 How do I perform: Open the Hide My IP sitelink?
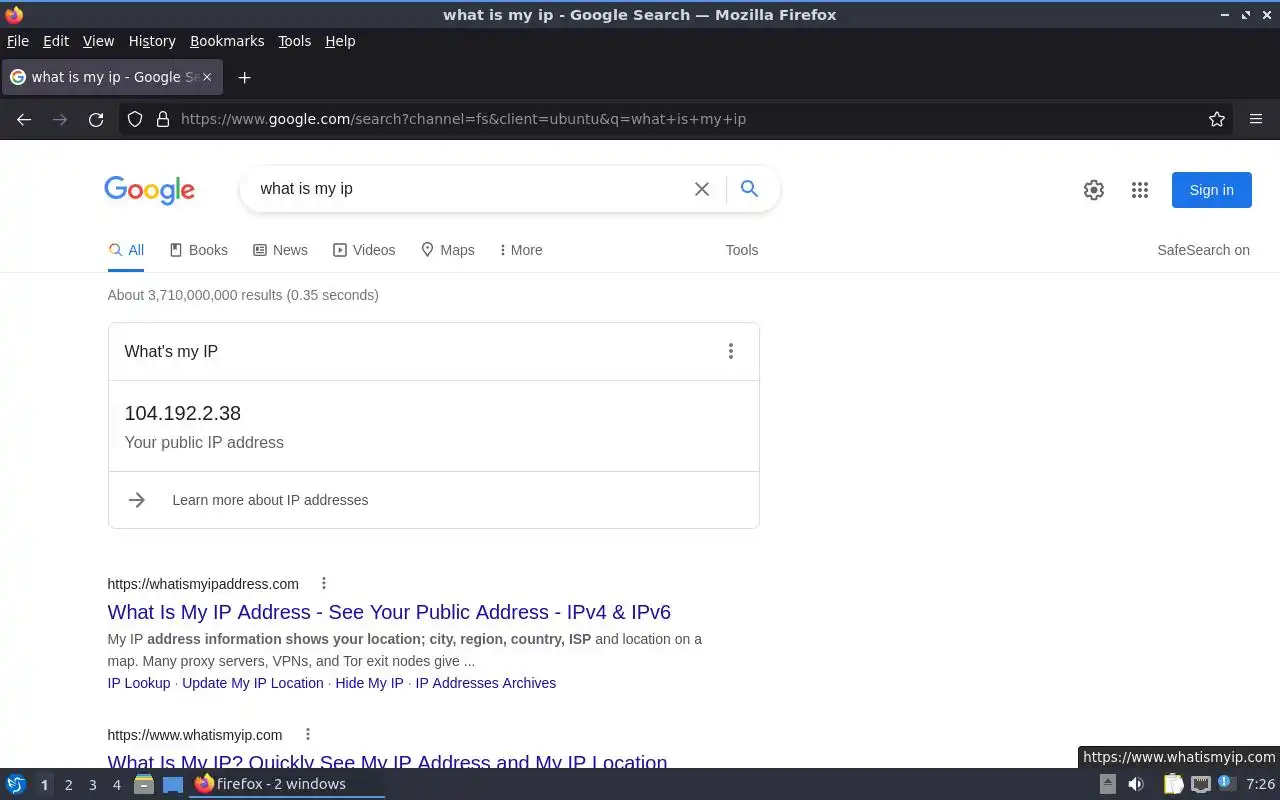point(369,683)
